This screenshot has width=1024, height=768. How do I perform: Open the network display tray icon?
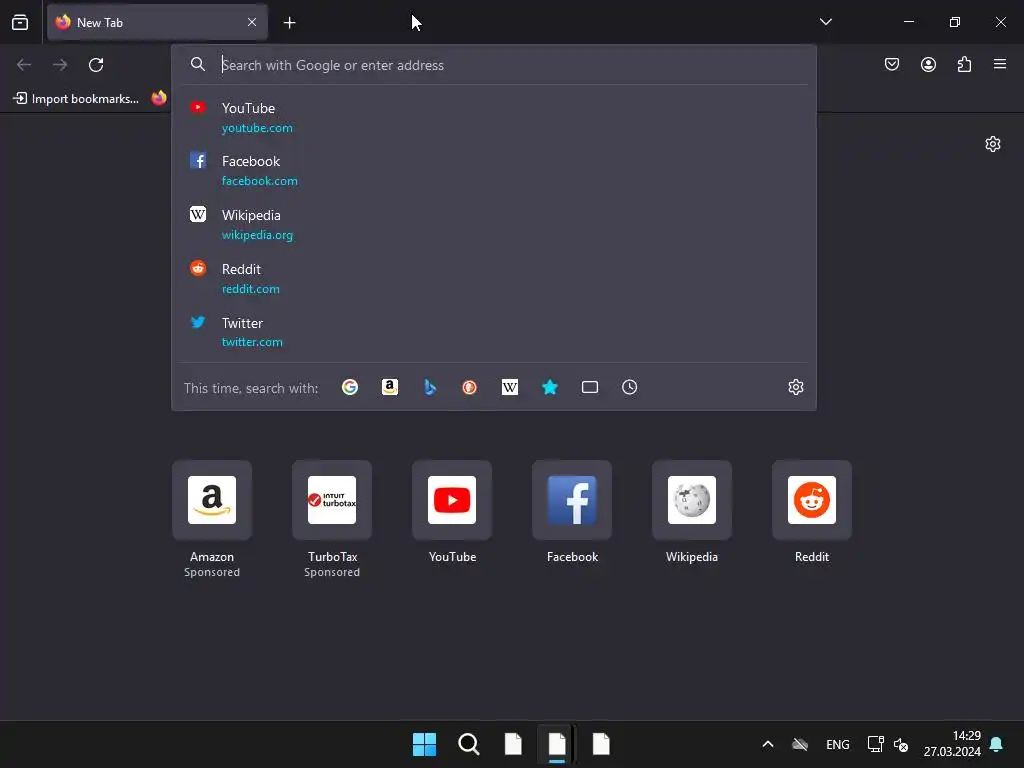pos(875,744)
